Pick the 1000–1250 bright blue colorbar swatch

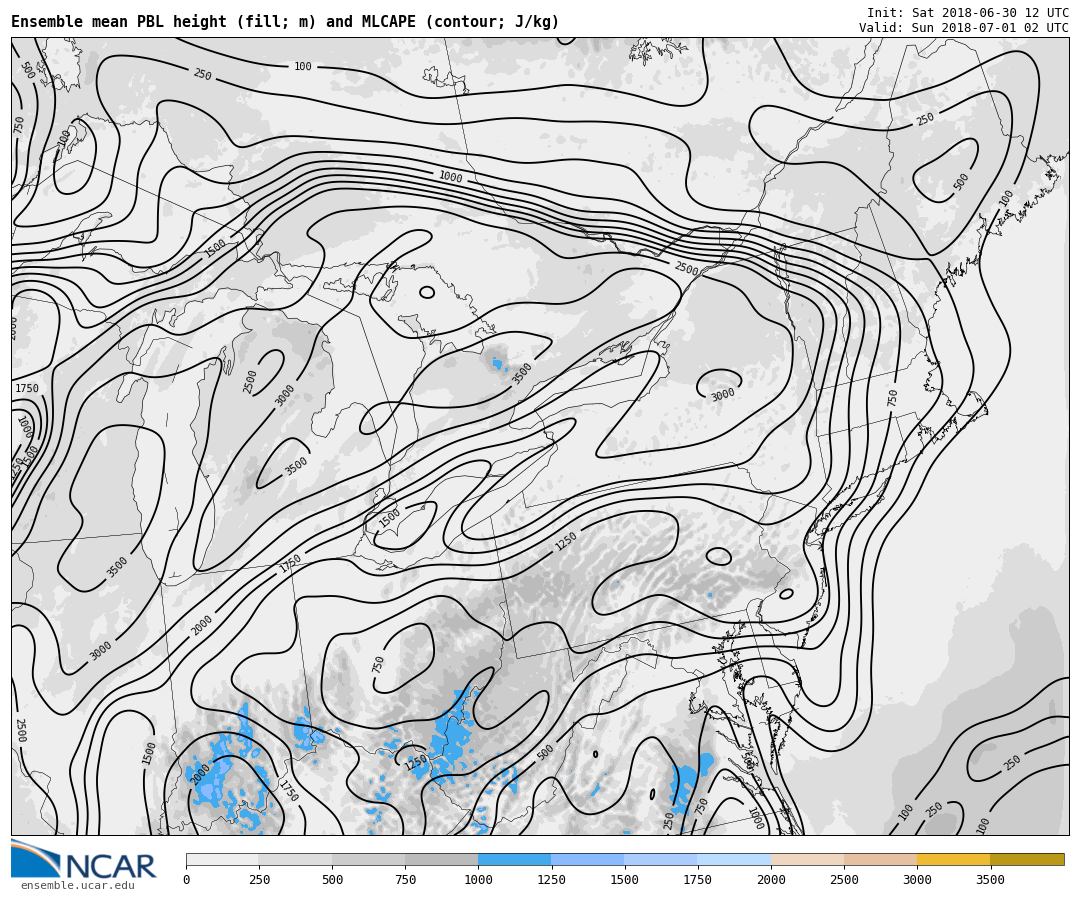(x=515, y=859)
